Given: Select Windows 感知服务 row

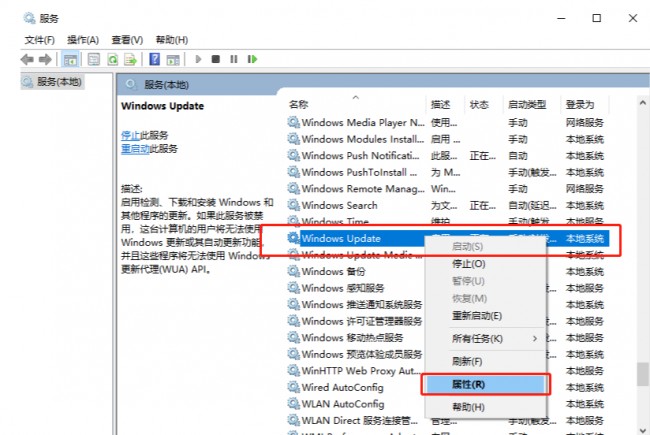Looking at the screenshot, I should 356,288.
